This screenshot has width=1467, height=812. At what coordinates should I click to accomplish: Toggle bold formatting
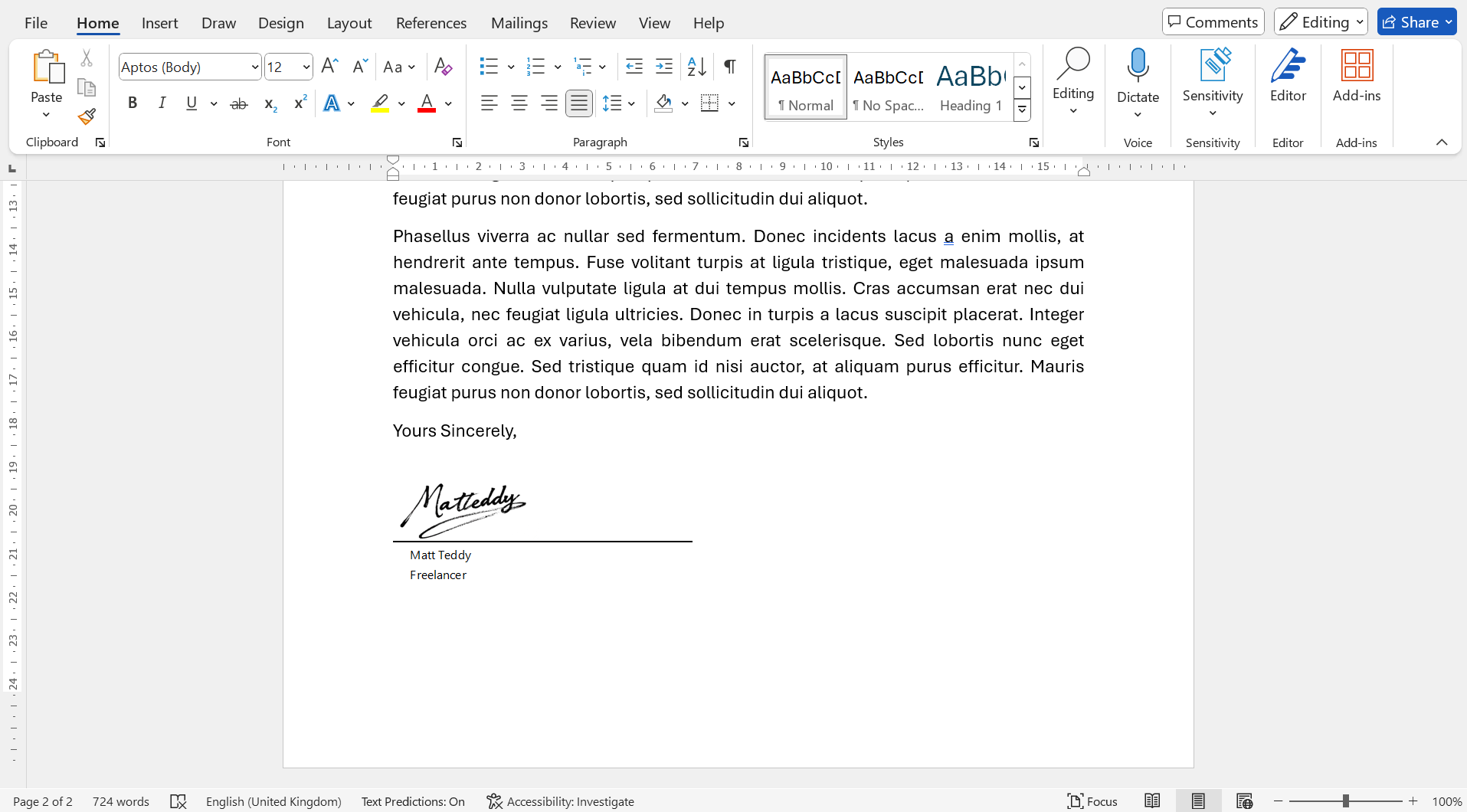pyautogui.click(x=132, y=103)
